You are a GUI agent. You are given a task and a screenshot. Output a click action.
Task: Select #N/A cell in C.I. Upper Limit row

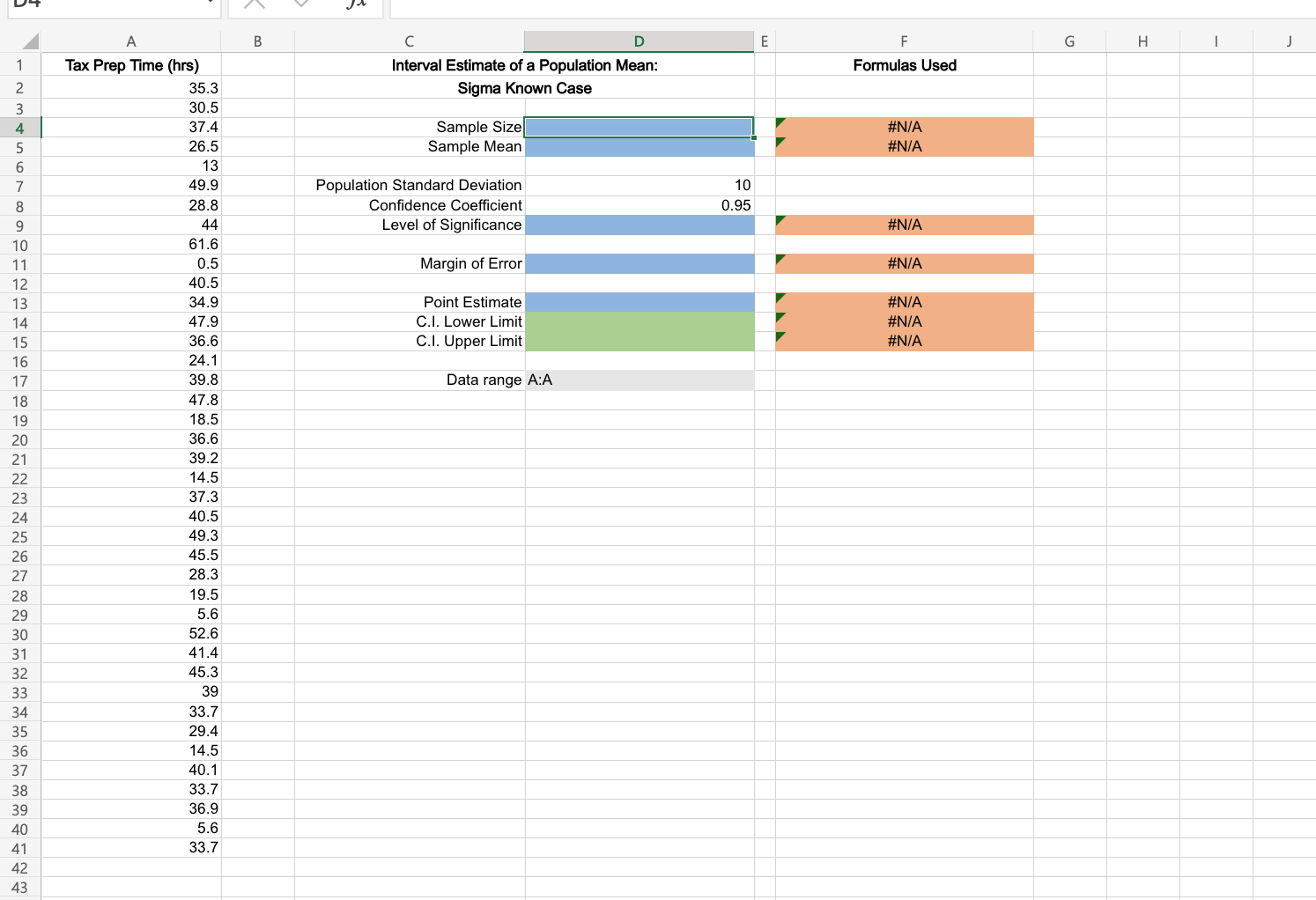click(905, 341)
